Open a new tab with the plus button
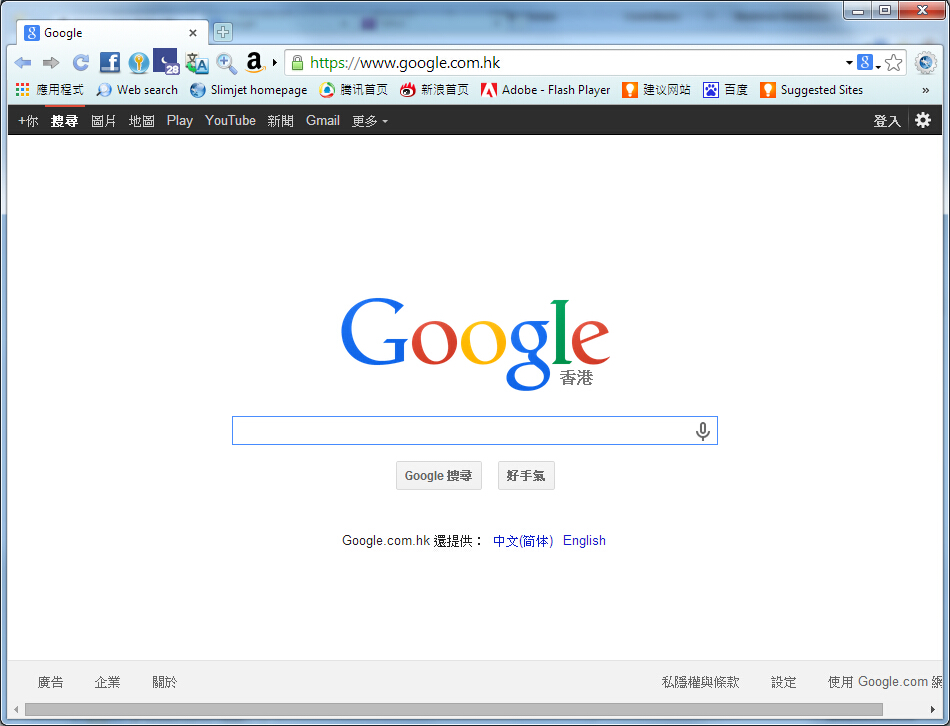Image resolution: width=950 pixels, height=726 pixels. pyautogui.click(x=223, y=32)
